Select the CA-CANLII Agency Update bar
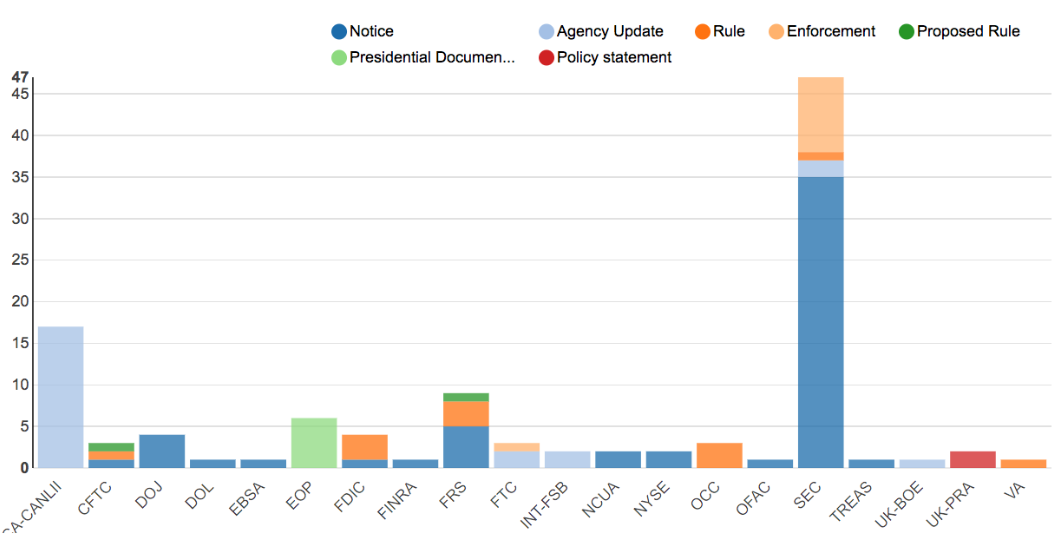Image resolution: width=1058 pixels, height=545 pixels. pos(61,397)
